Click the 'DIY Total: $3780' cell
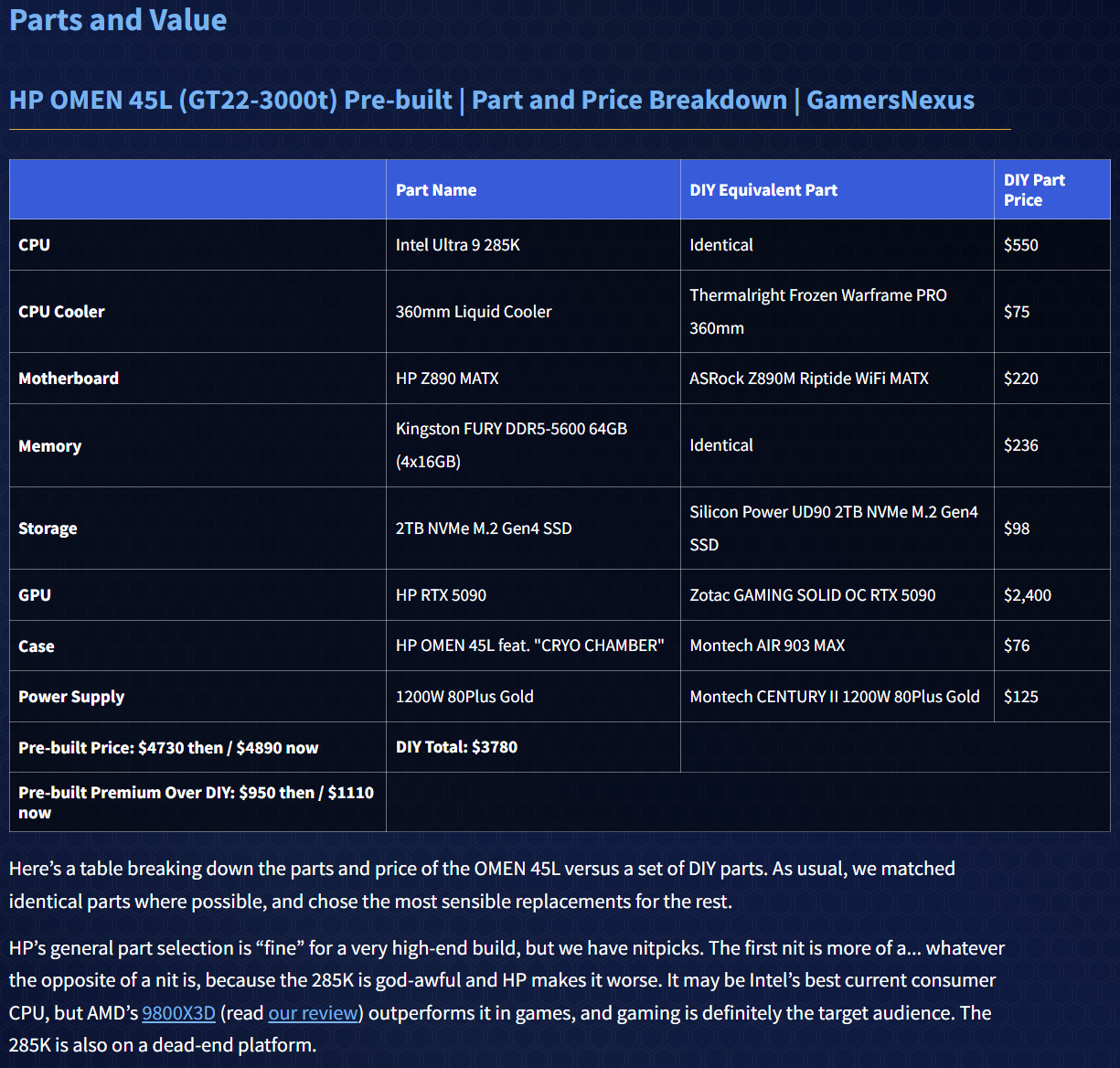This screenshot has width=1120, height=1068. tap(533, 747)
